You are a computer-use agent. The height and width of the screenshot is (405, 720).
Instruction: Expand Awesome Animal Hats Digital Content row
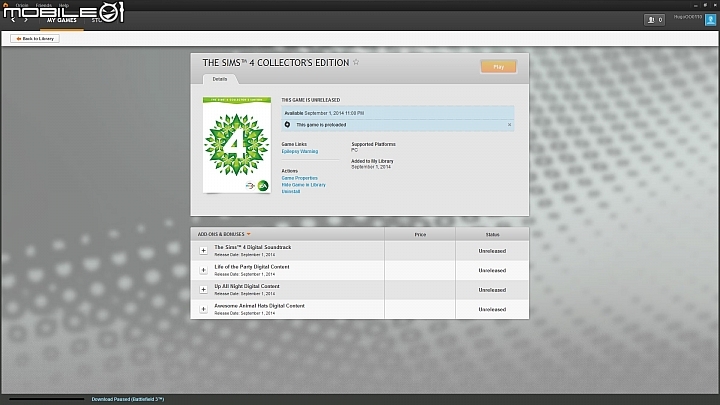coord(203,309)
